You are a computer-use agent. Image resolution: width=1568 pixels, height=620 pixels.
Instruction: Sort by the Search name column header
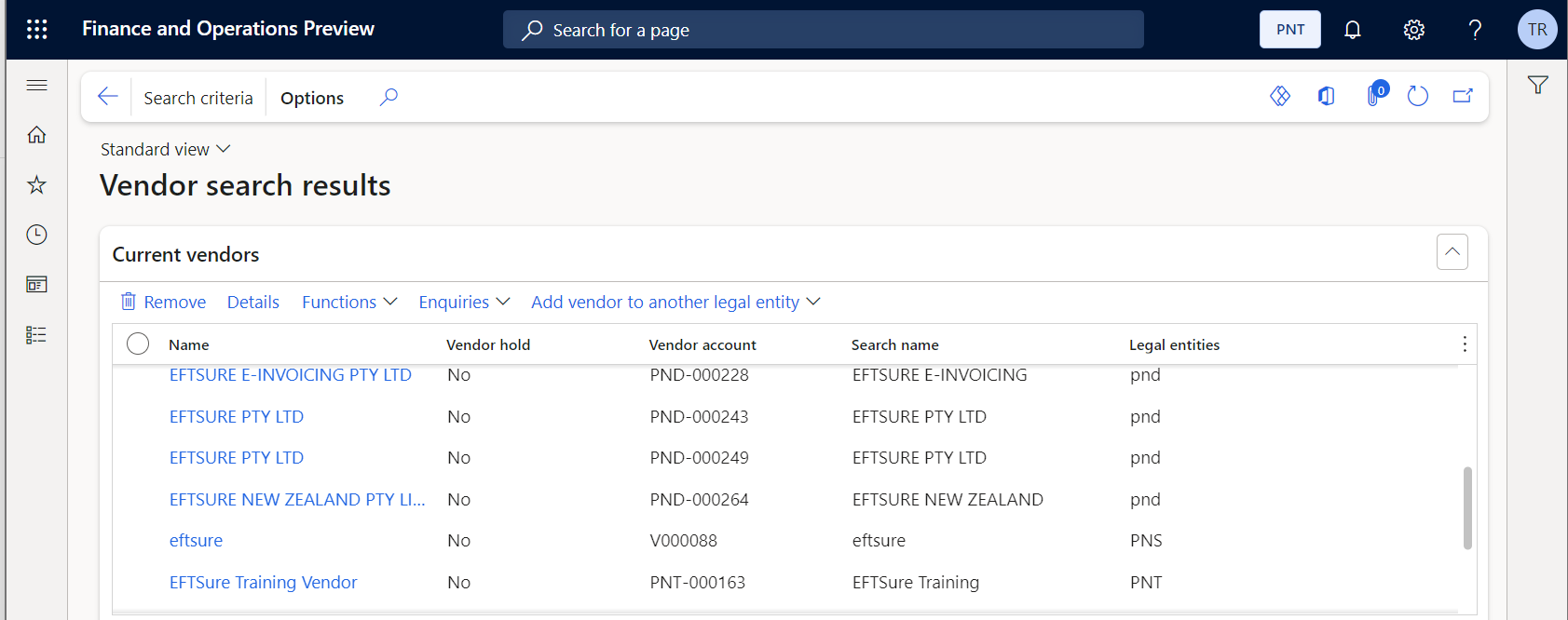[895, 344]
